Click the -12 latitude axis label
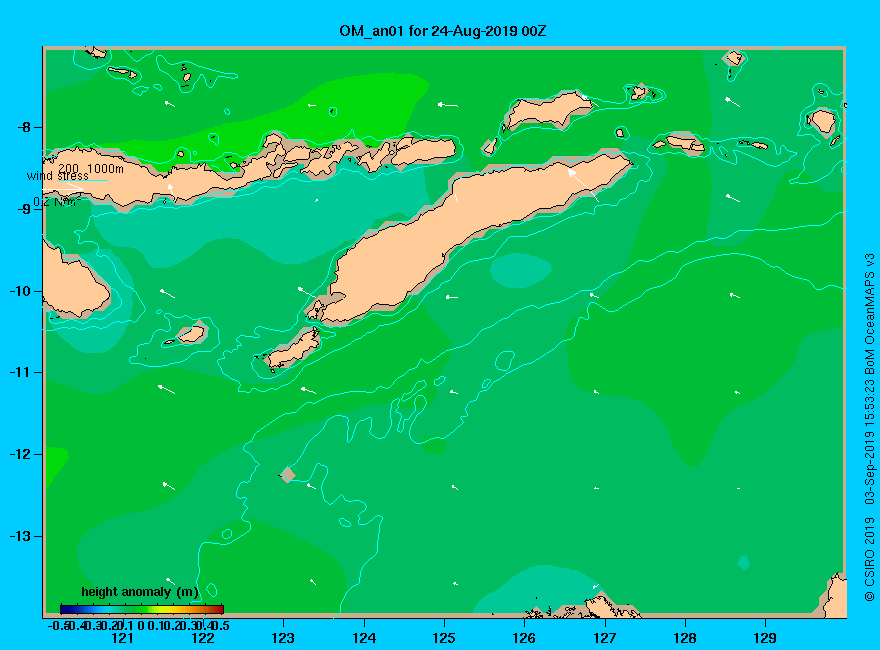880x650 pixels. point(21,454)
